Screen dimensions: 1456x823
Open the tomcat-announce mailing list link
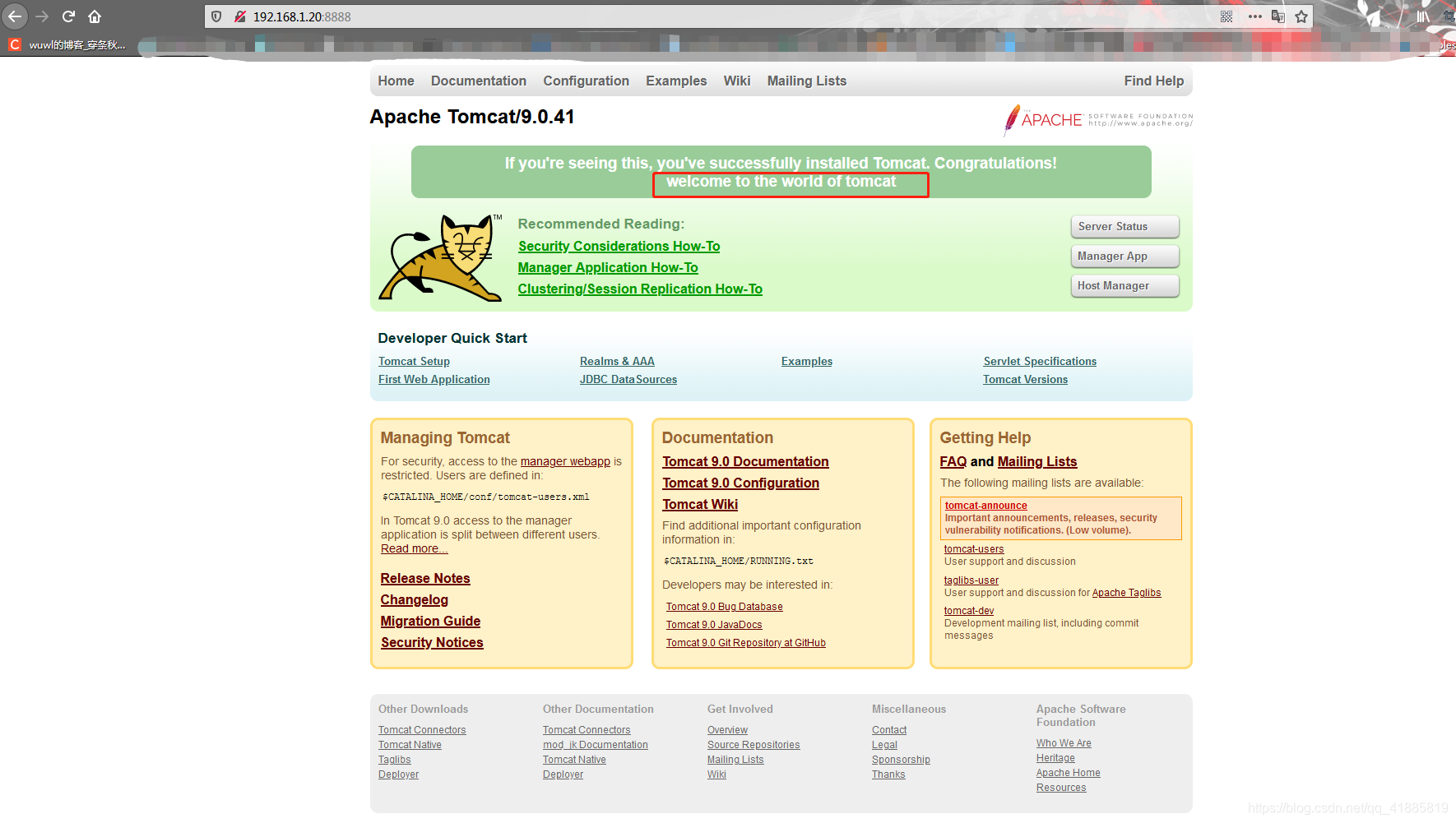(x=985, y=506)
